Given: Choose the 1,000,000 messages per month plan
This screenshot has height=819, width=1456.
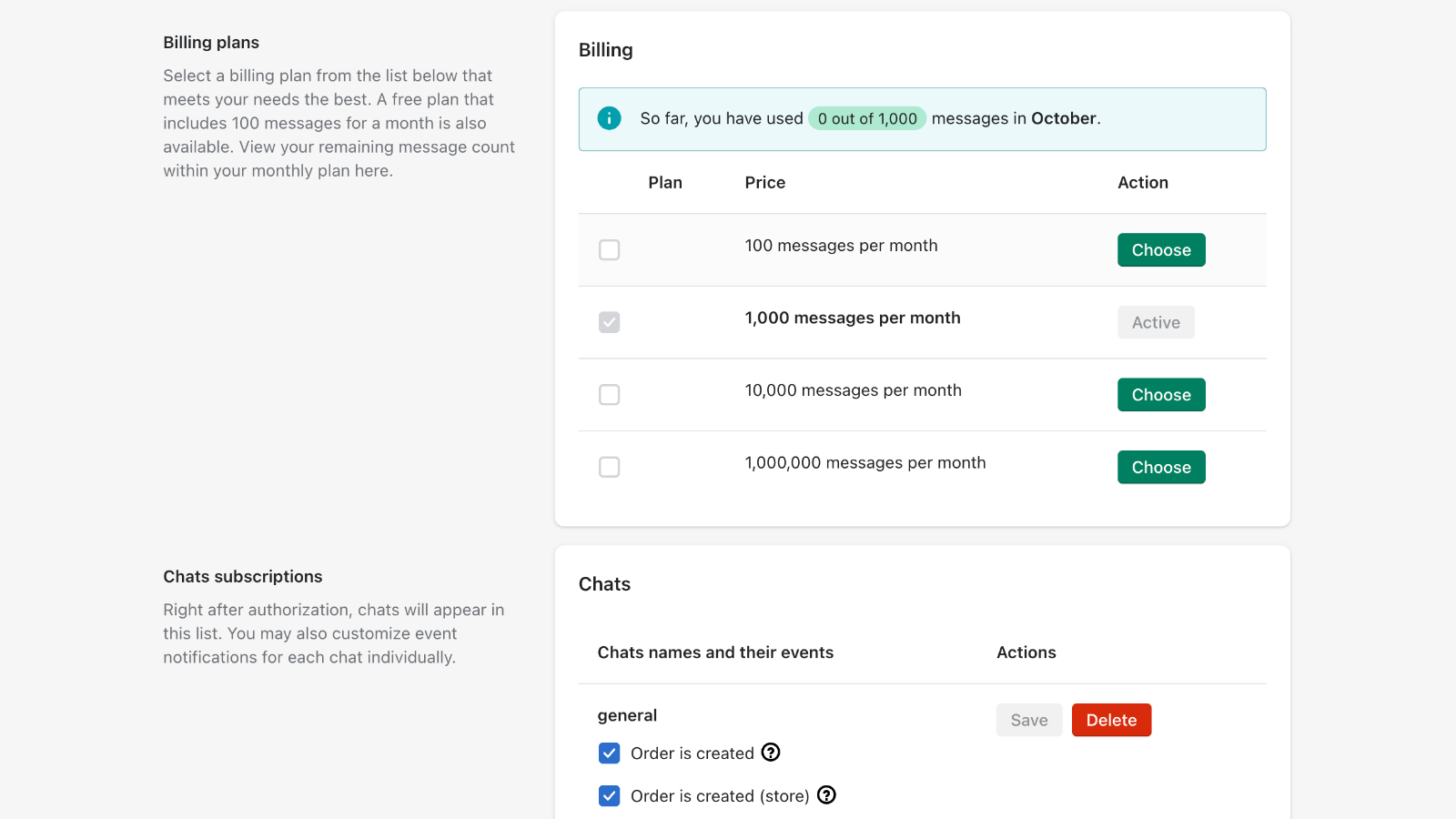Looking at the screenshot, I should (x=1161, y=467).
